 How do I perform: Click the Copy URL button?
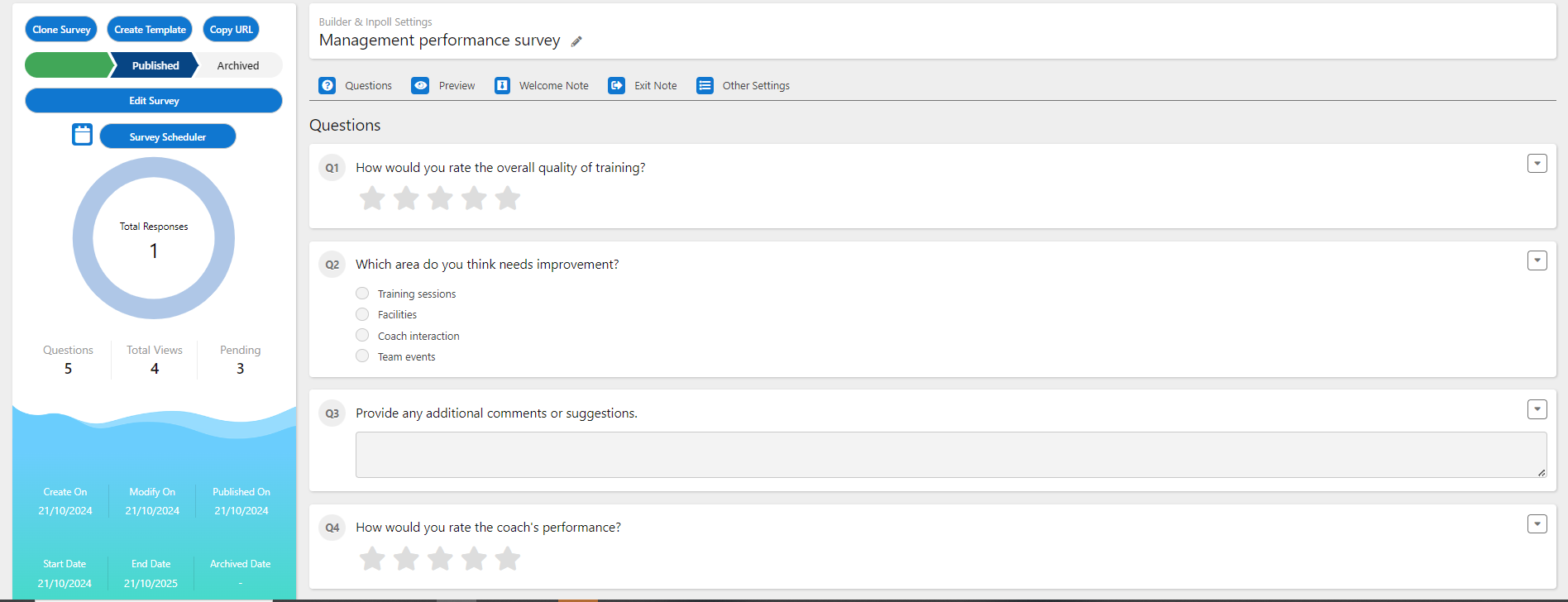point(232,30)
